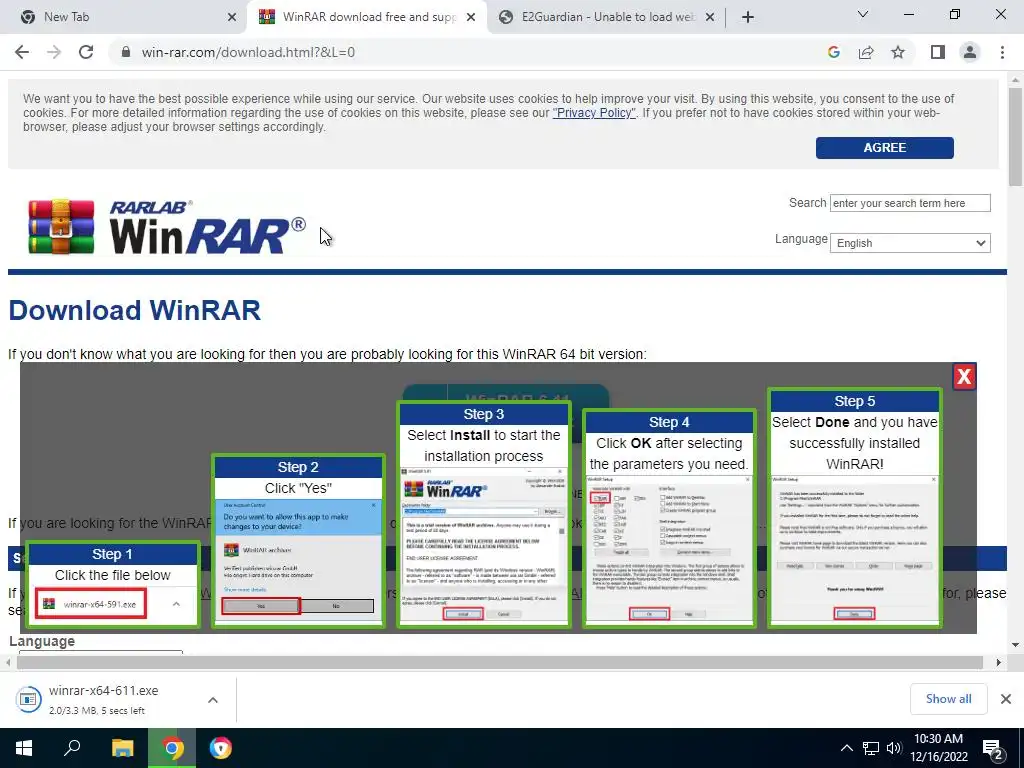Open the tab search chevron

[863, 14]
